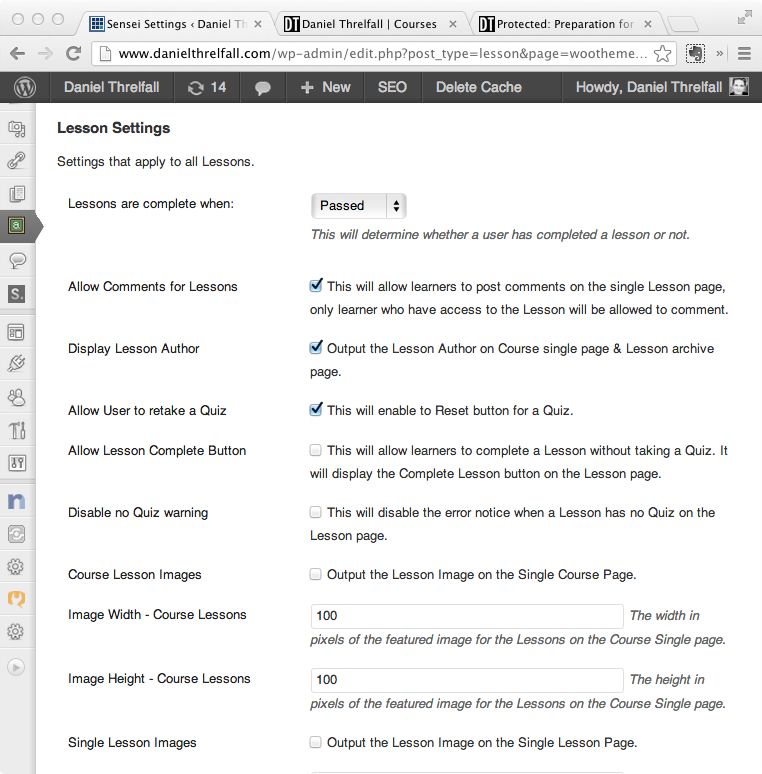
Task: Close the Sensei Settings tab
Action: [258, 24]
